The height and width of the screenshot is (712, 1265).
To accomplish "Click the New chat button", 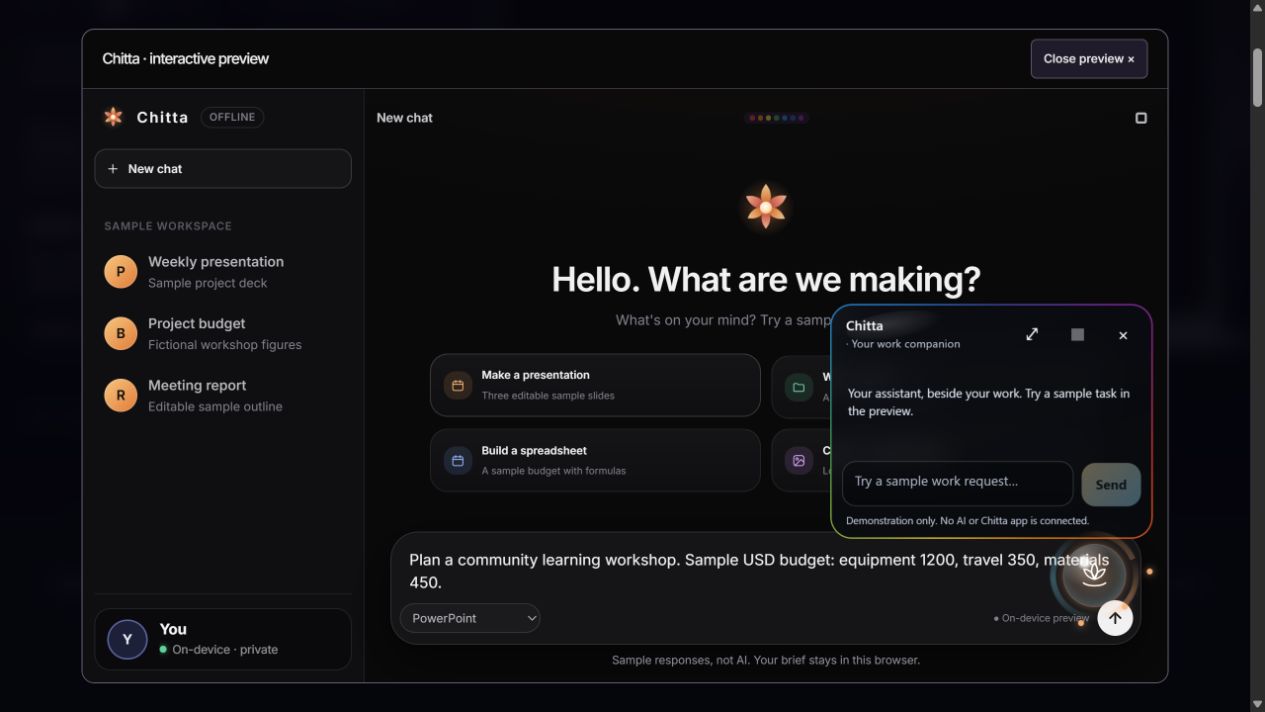I will click(x=223, y=169).
